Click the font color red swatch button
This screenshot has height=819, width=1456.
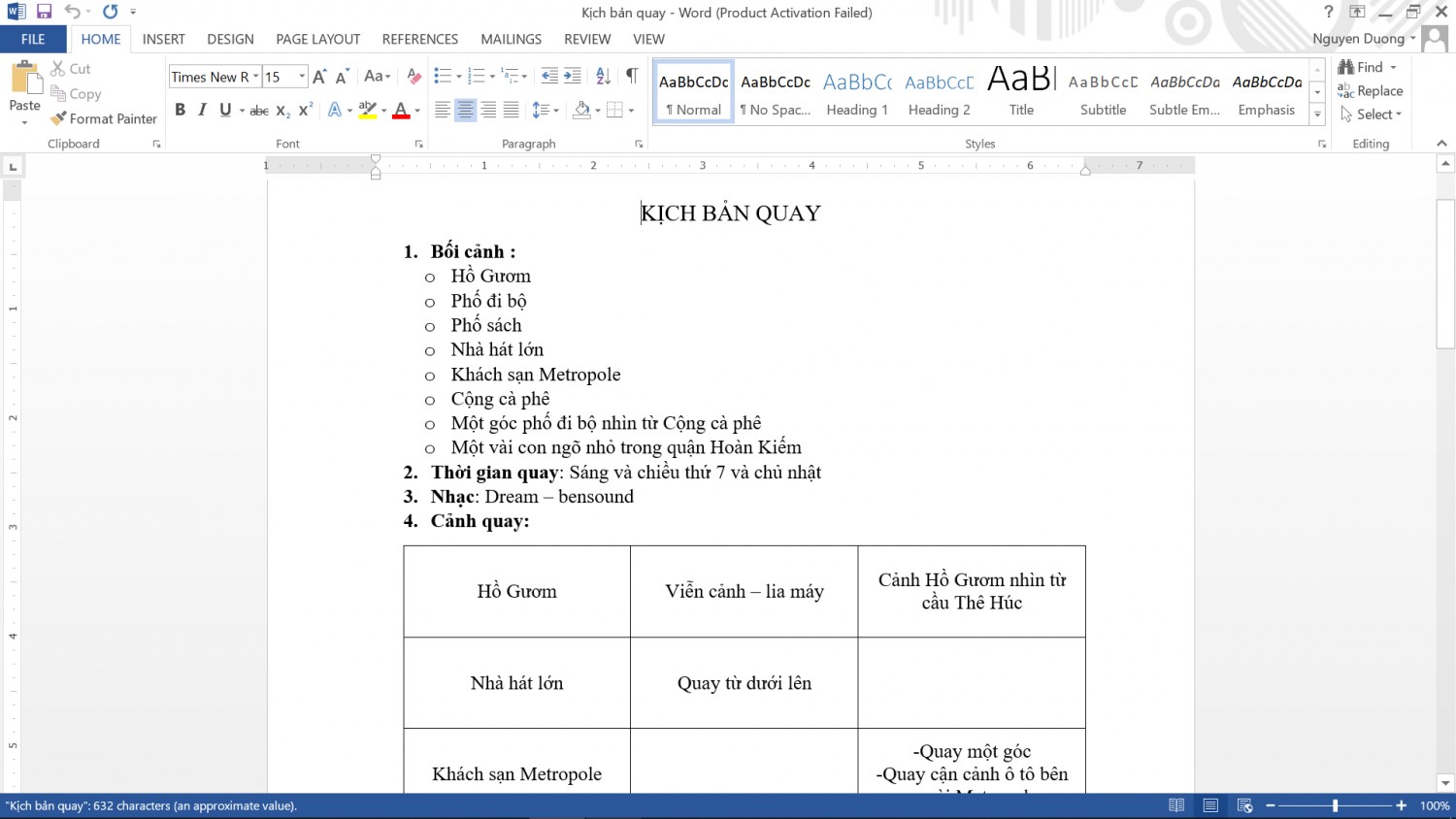pos(401,111)
